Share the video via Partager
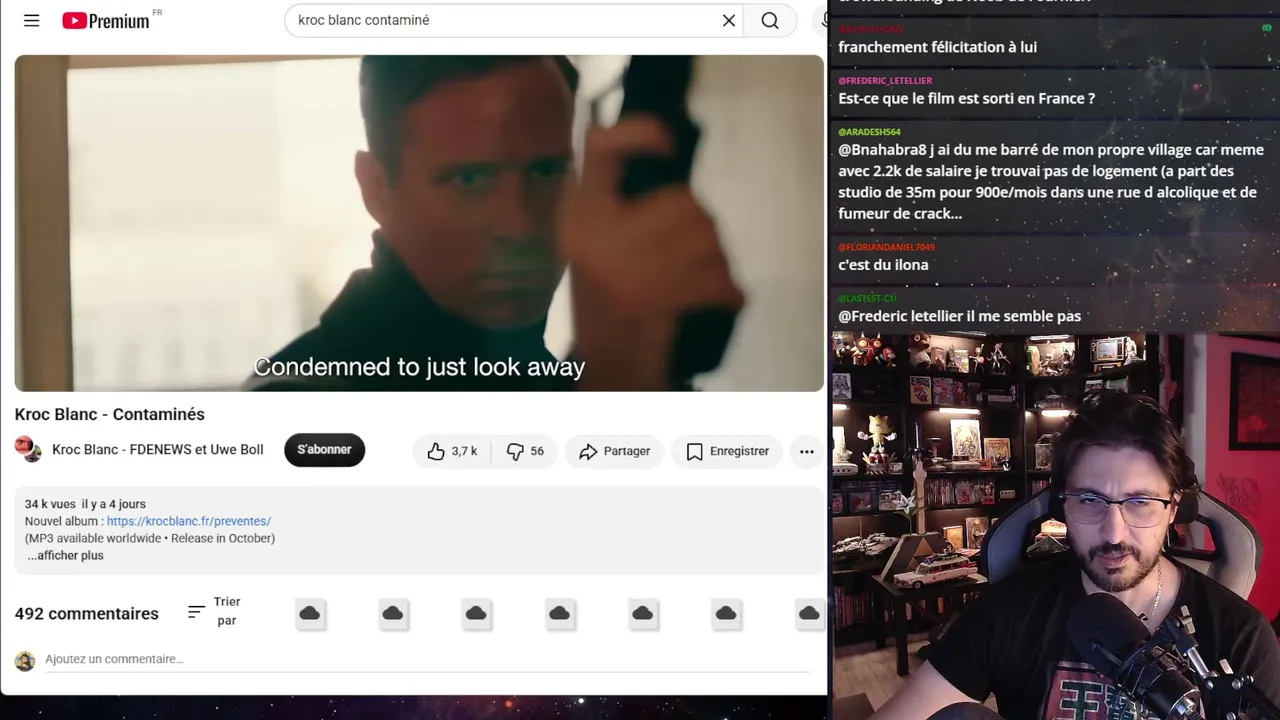This screenshot has height=720, width=1280. click(614, 451)
